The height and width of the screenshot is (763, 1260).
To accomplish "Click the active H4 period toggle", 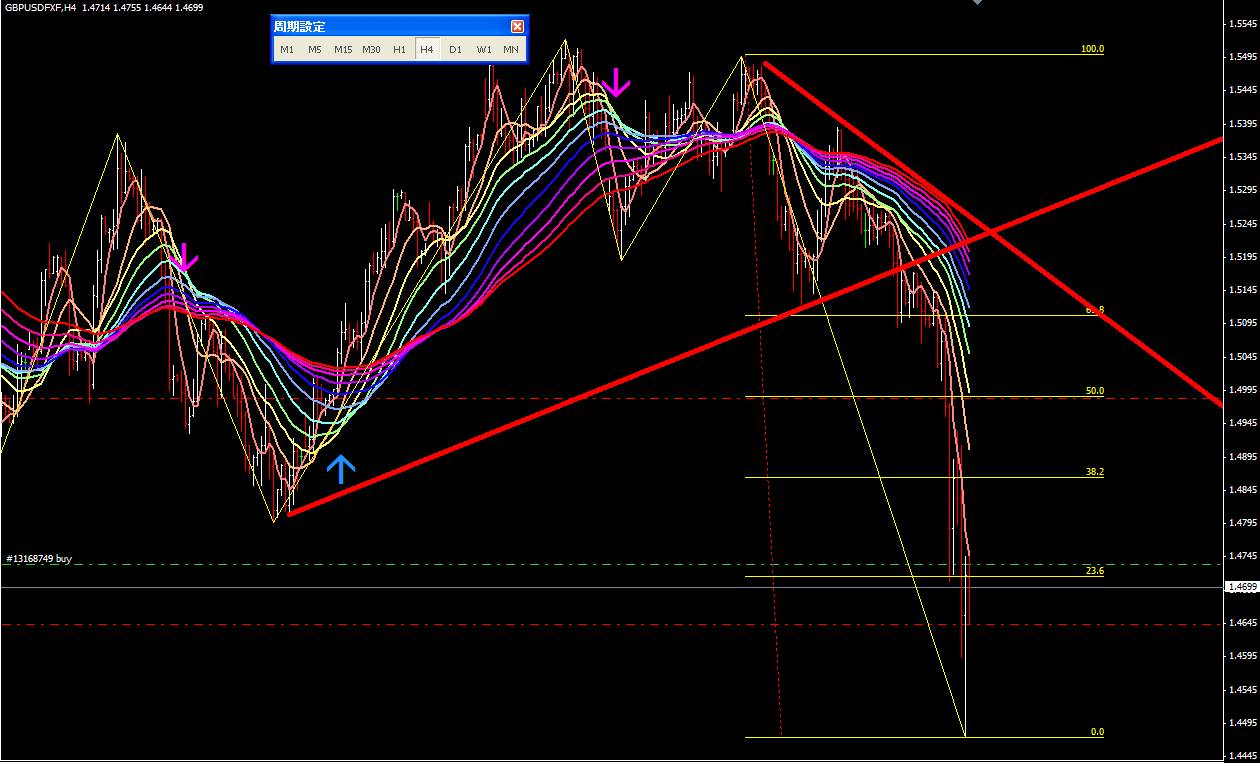I will tap(427, 49).
